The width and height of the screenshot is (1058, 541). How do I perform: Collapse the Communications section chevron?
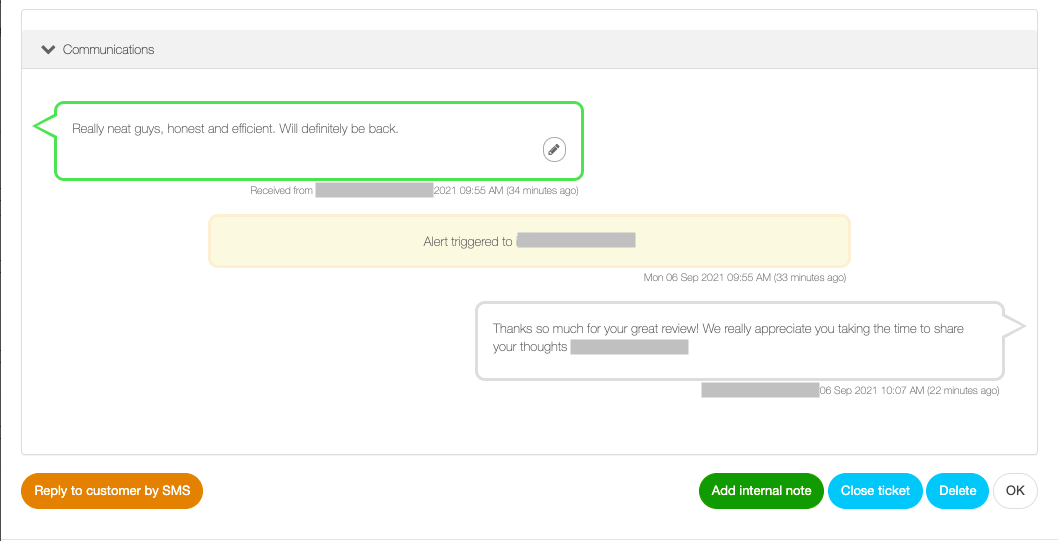(x=48, y=49)
